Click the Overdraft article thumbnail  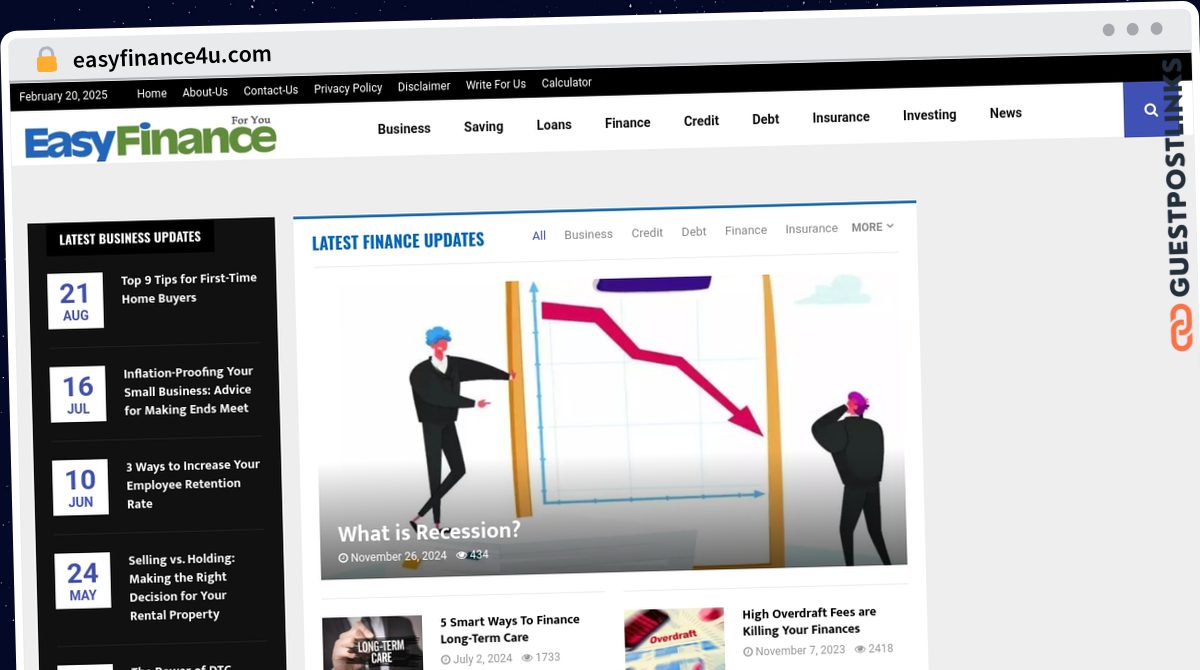pos(675,639)
